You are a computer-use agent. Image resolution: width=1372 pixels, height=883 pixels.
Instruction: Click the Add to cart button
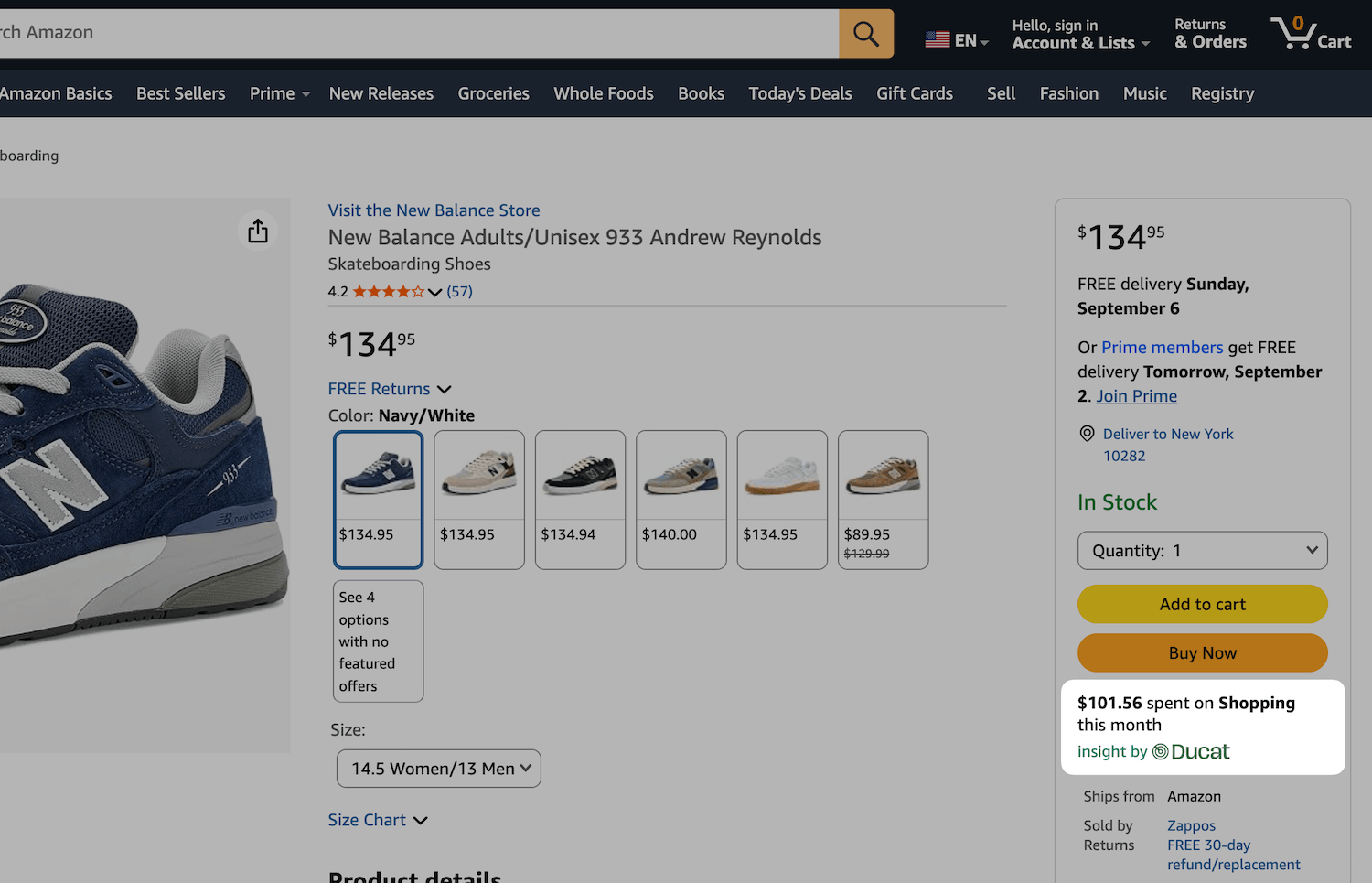(x=1202, y=604)
